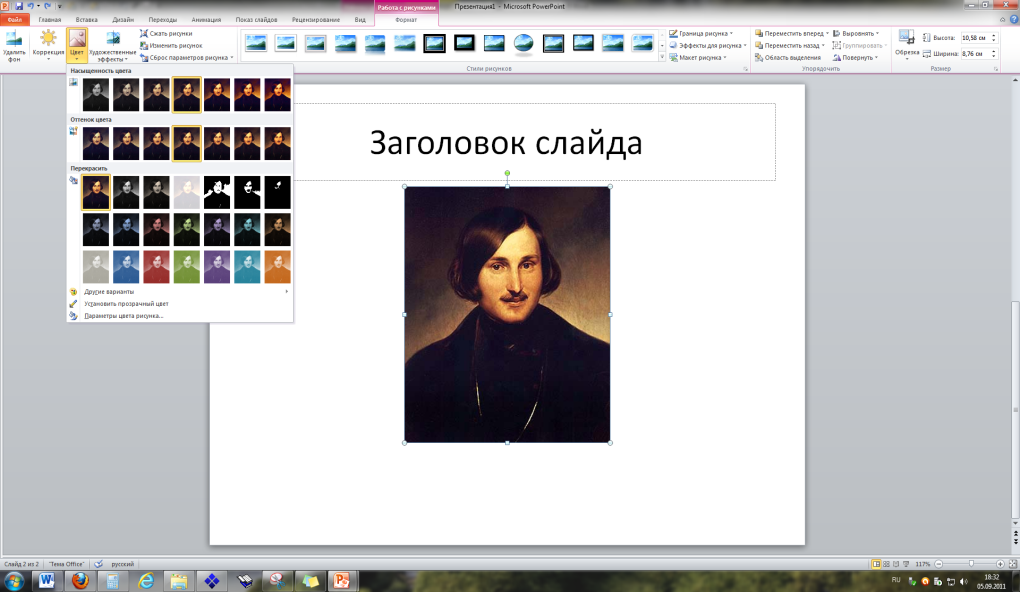Apply the double black frame picture style
Screen dimensions: 1020x592
[434, 44]
